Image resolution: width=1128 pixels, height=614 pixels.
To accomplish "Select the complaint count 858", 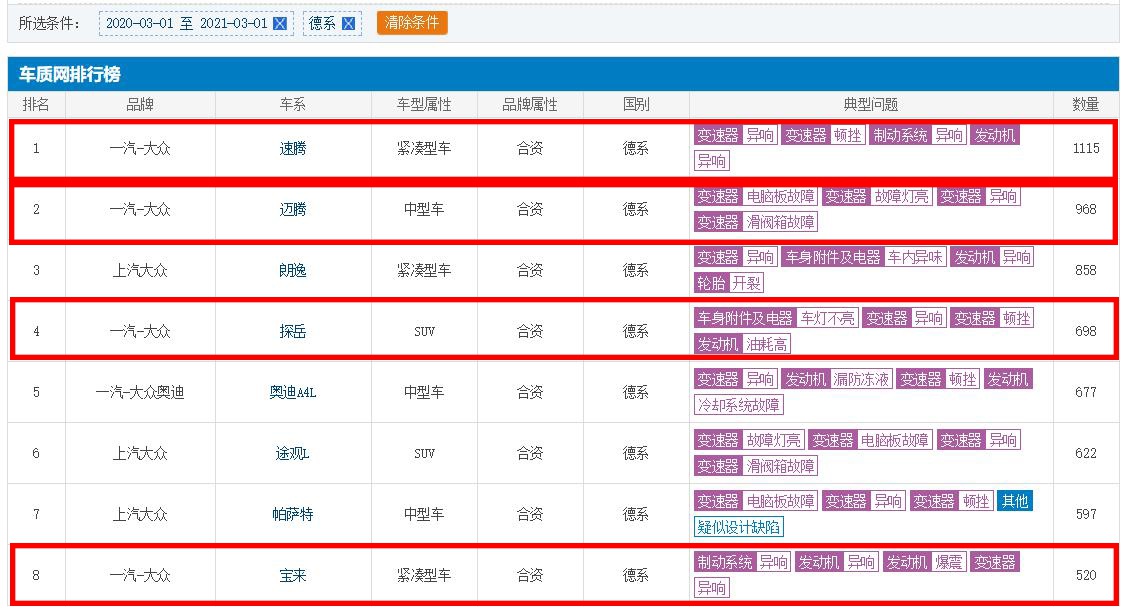I will (x=1086, y=271).
